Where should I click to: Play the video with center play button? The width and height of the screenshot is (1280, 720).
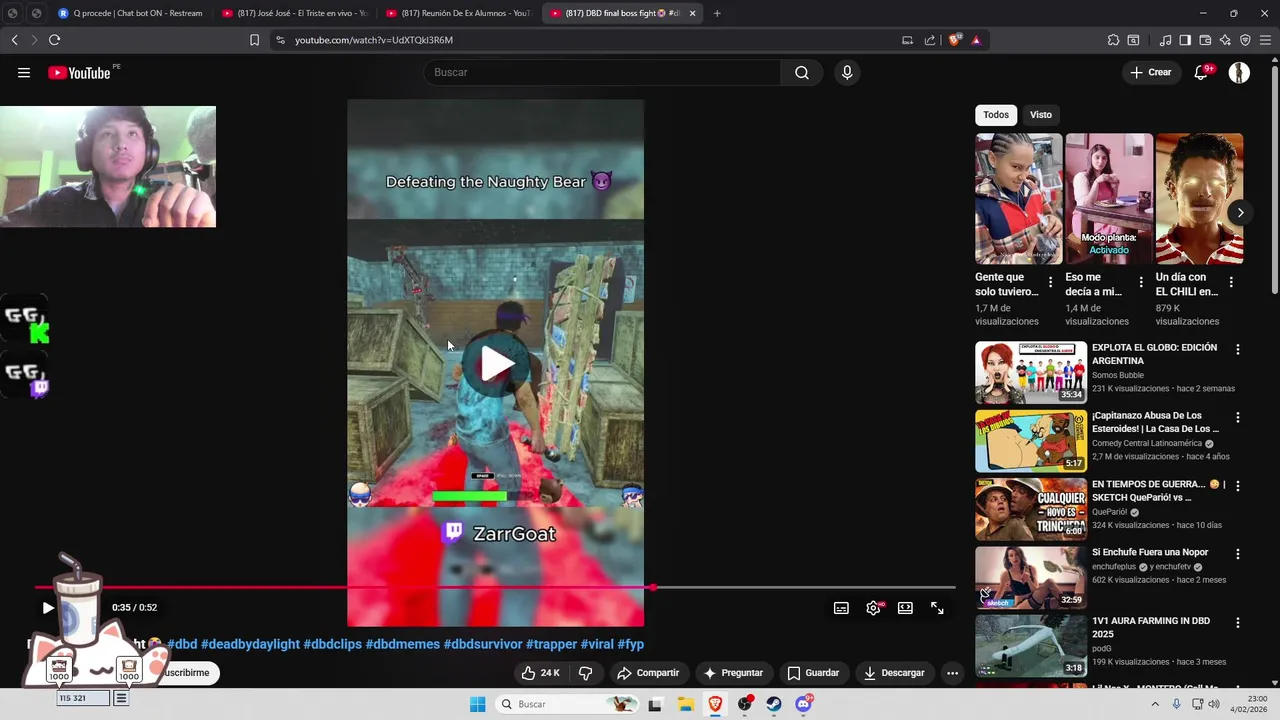(x=496, y=364)
